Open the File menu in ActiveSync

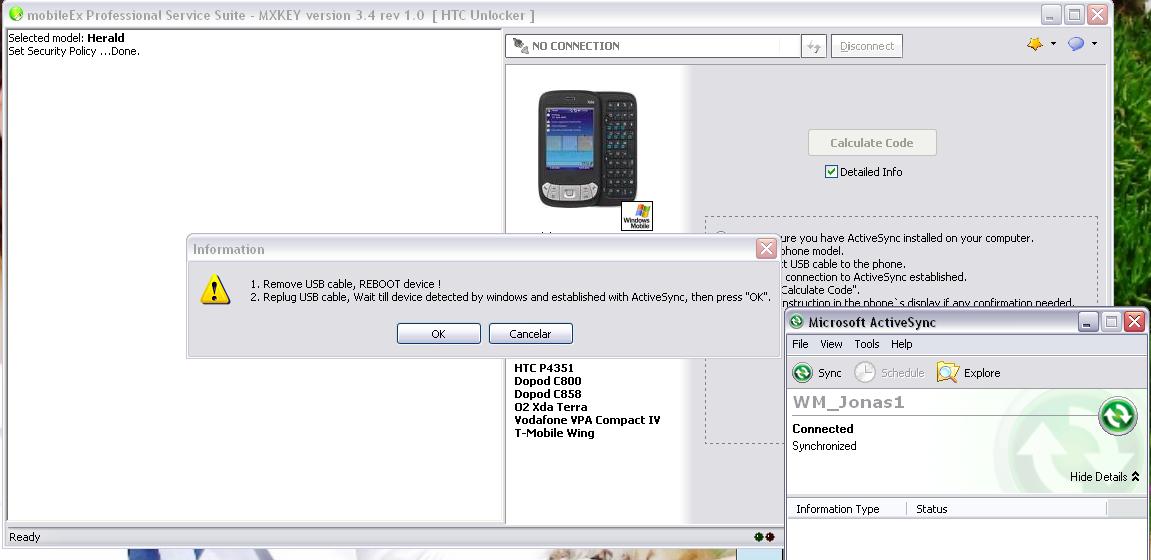click(800, 343)
